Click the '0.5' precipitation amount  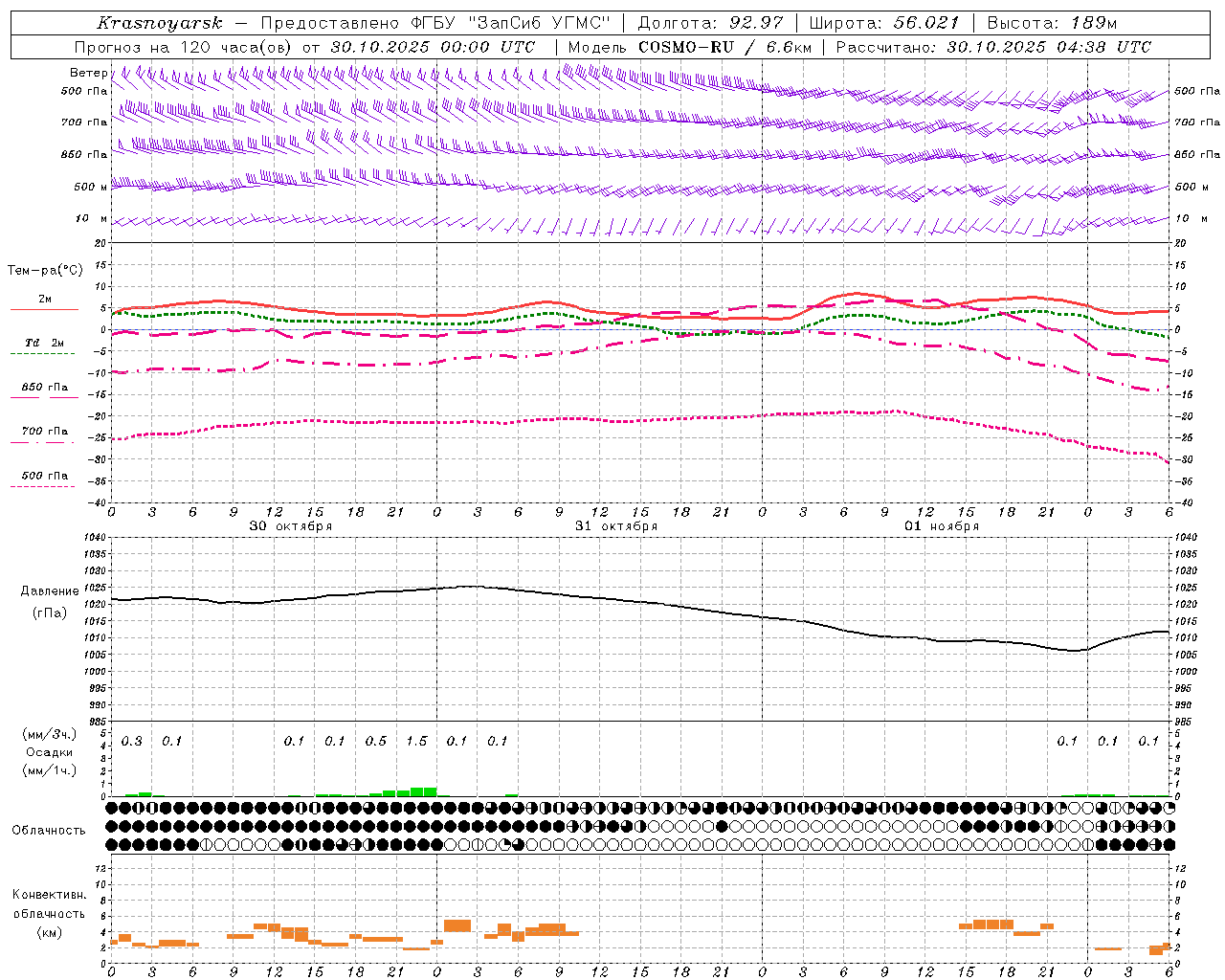(x=376, y=742)
